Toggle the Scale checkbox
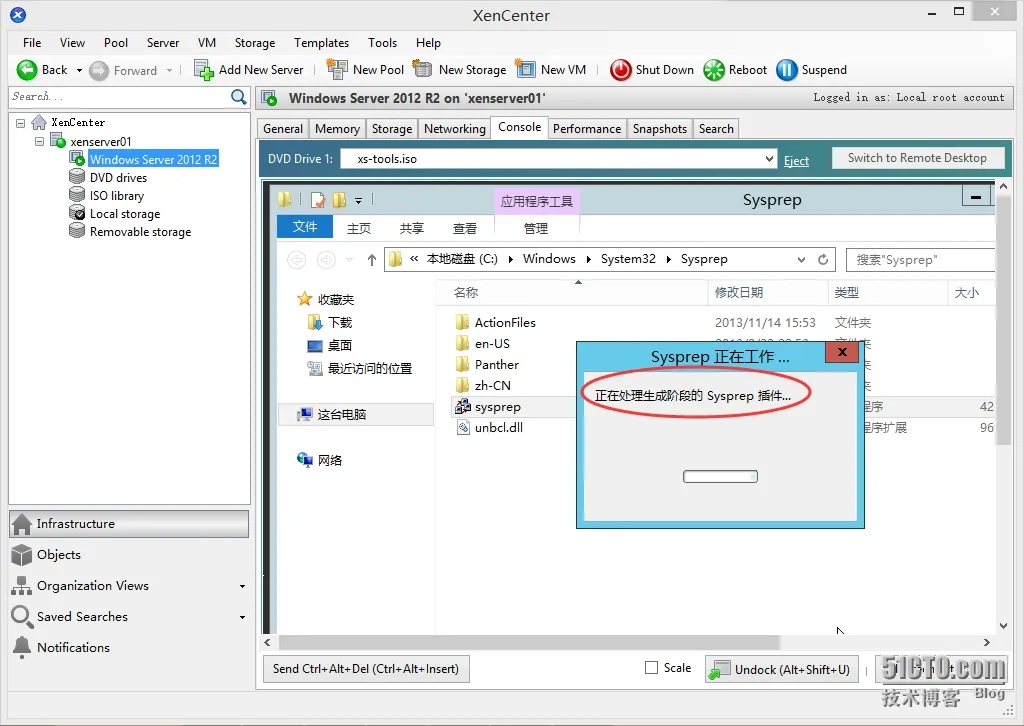1024x726 pixels. tap(651, 668)
